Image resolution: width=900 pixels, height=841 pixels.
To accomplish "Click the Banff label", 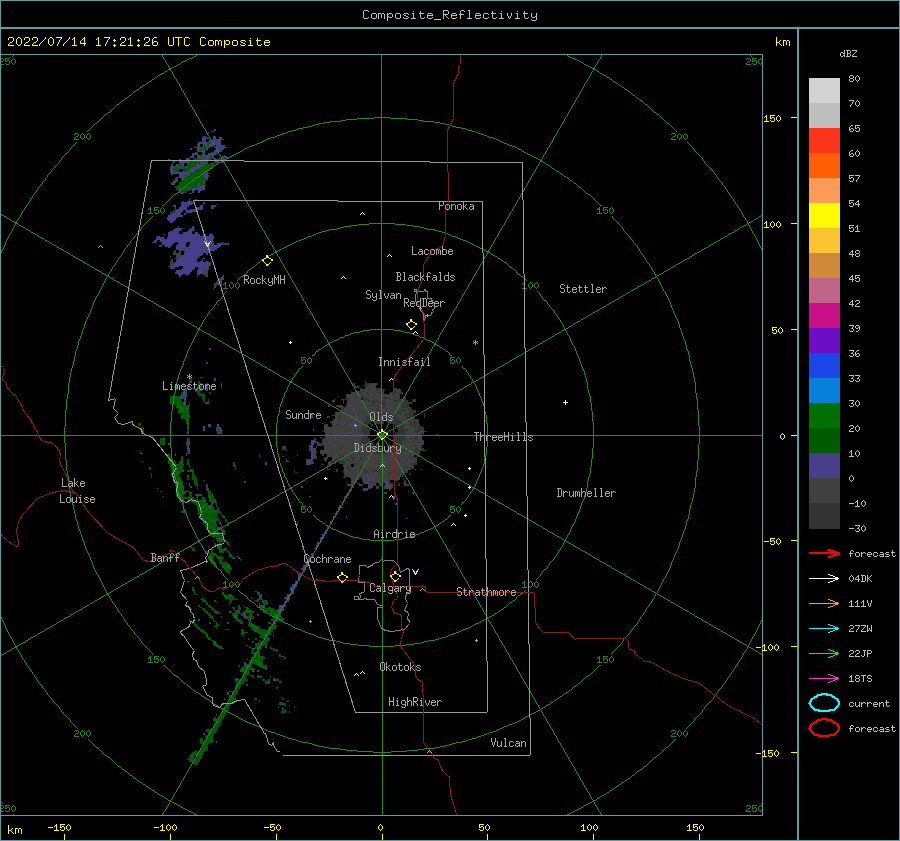I will pos(165,557).
